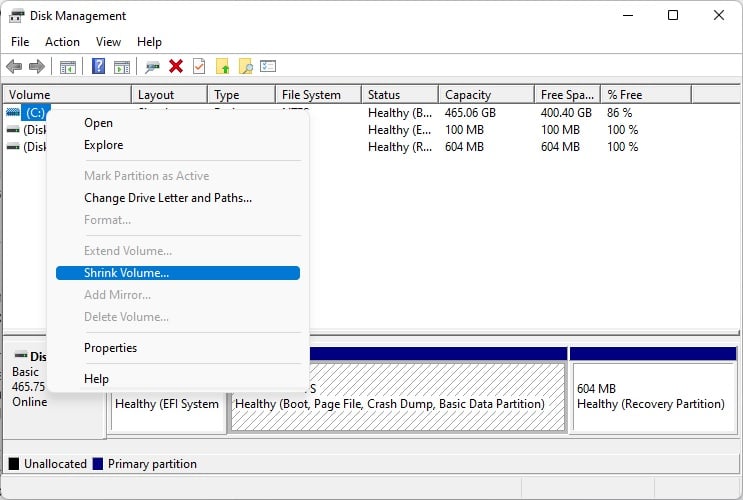Screen dimensions: 743x500
Task: Click the Connect disk/Refresh toolbar icon
Action: [x=152, y=67]
